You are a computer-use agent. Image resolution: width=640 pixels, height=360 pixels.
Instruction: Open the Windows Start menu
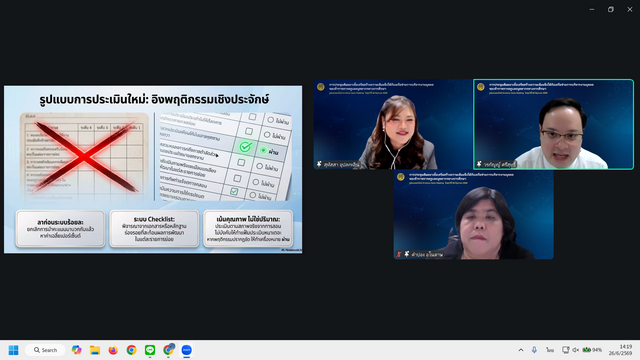pos(13,350)
